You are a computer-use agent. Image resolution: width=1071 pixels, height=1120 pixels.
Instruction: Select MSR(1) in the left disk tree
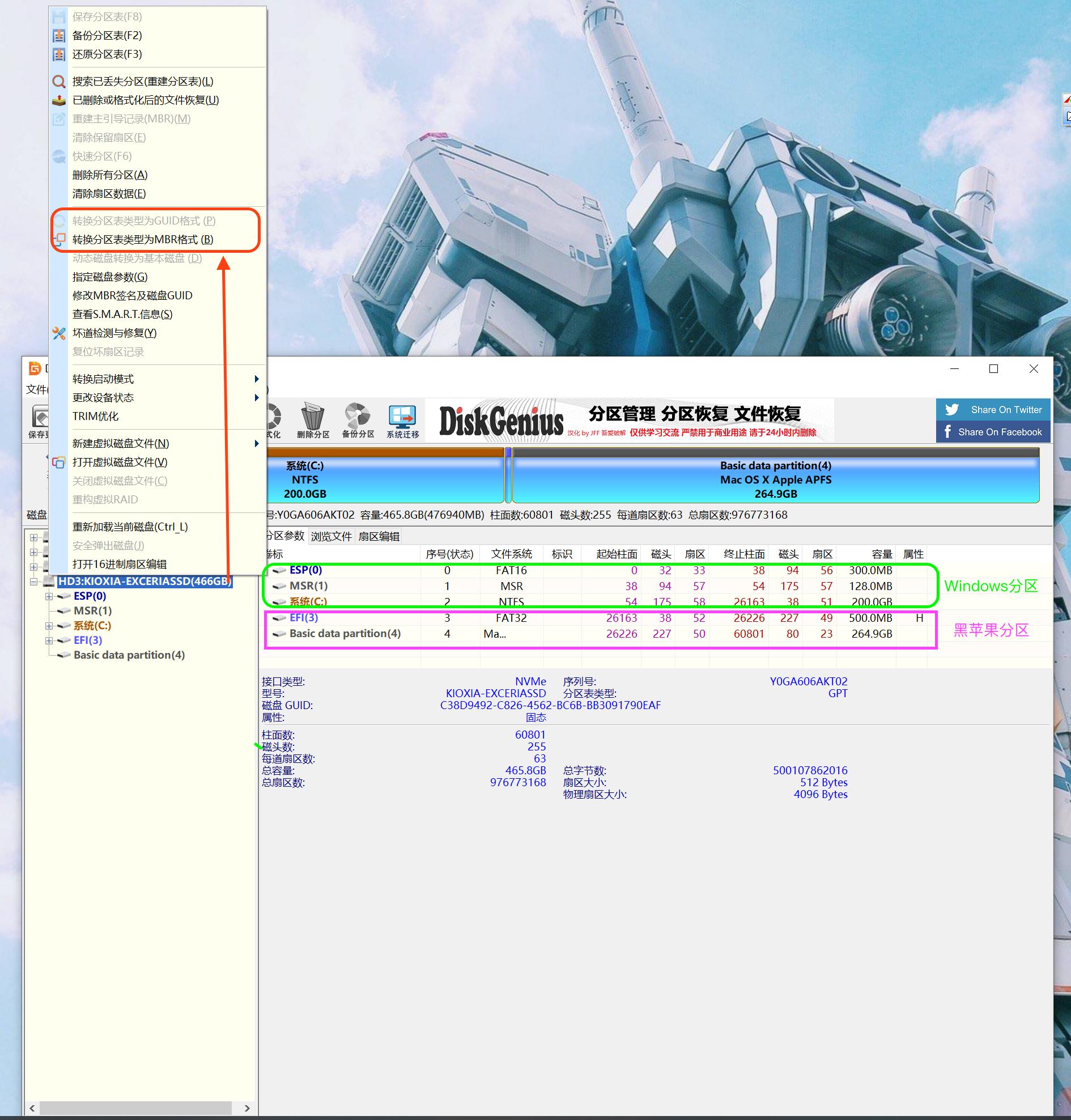(92, 610)
